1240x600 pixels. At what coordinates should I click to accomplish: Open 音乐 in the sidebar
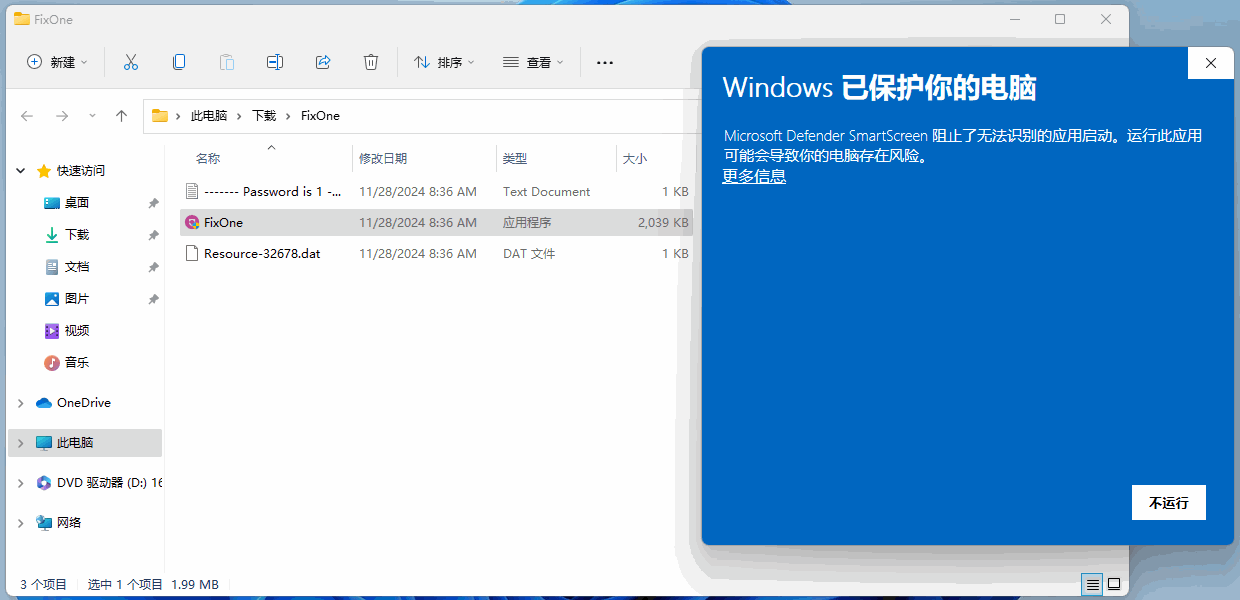click(77, 363)
